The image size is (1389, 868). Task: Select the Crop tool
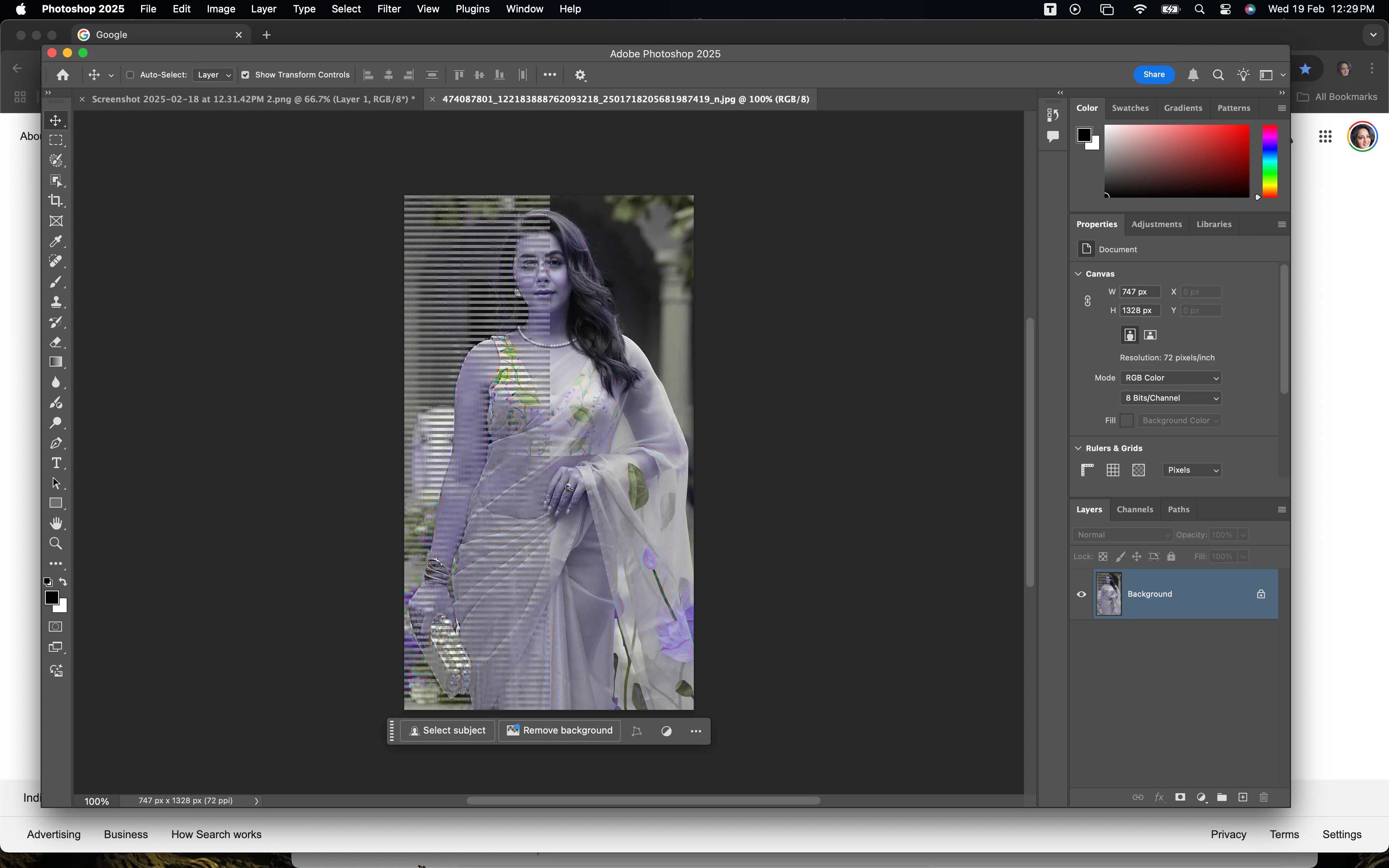tap(56, 201)
